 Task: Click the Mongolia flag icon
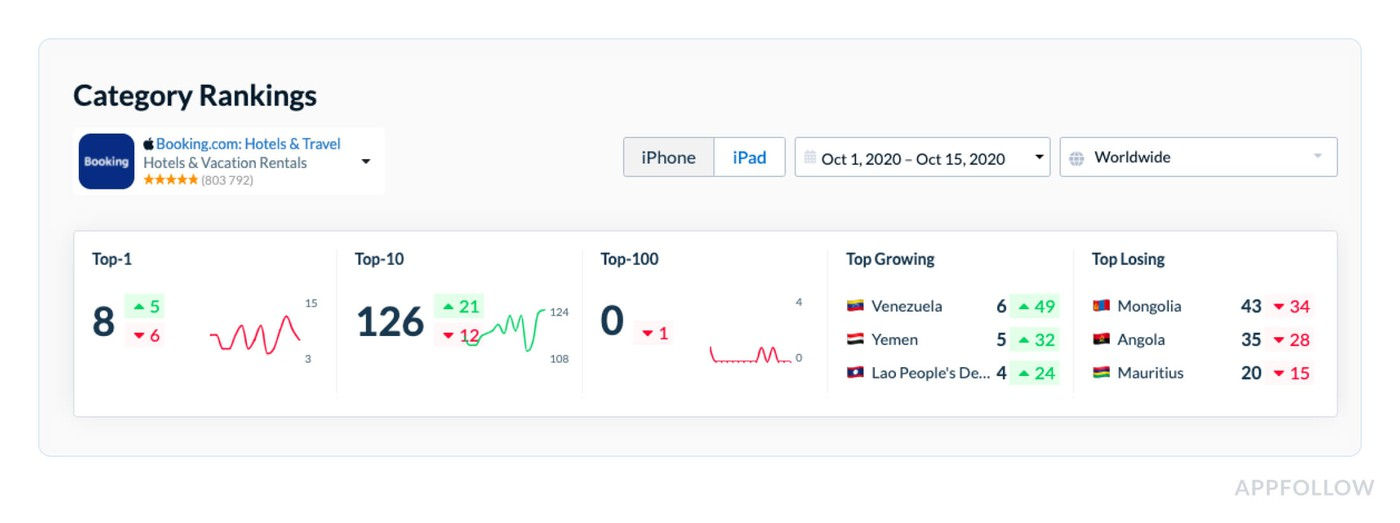(x=1101, y=306)
